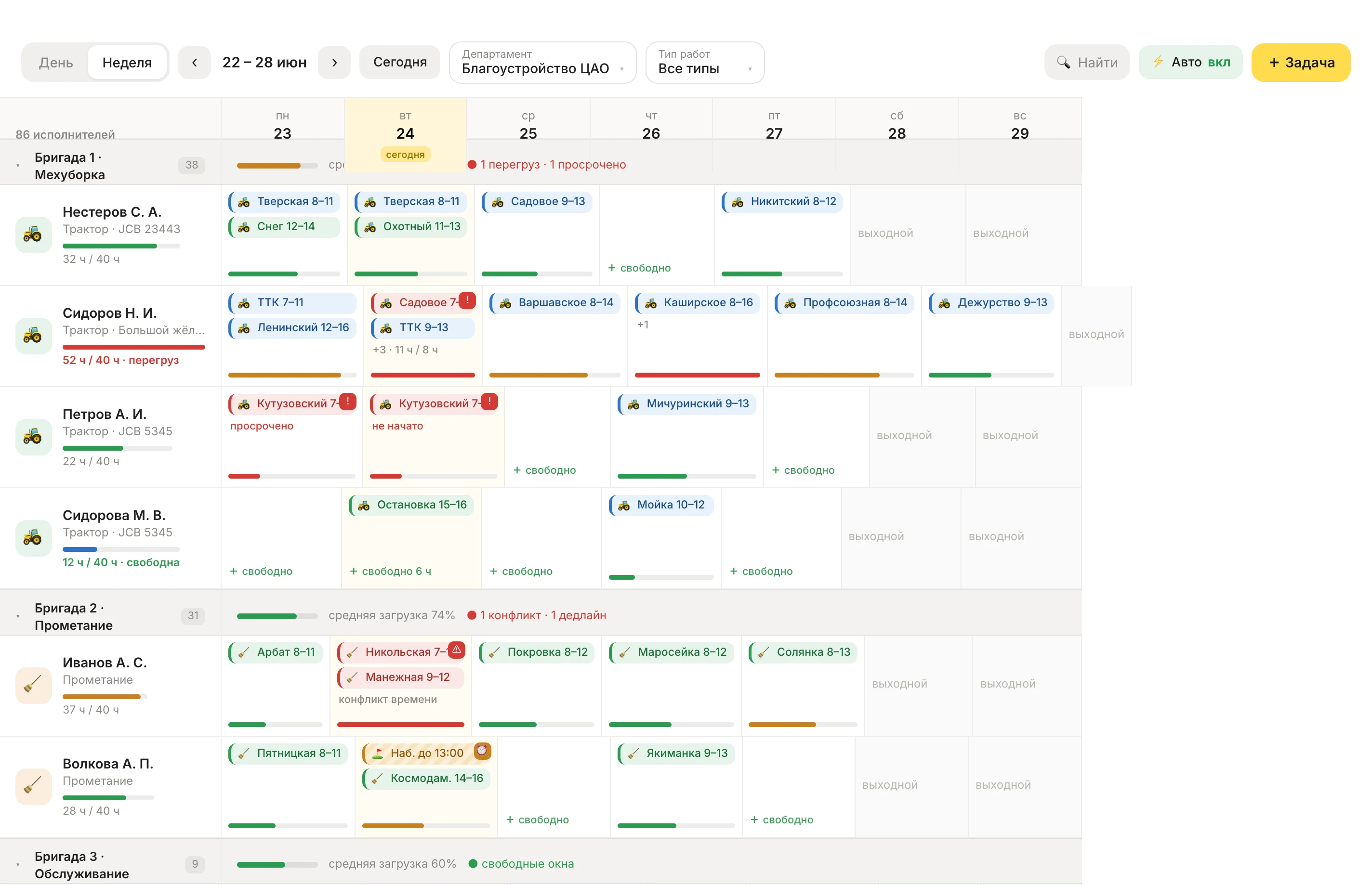Add task in Нестеров Thursday + свободно slot
Screen dimensions: 1372x885
pos(639,268)
